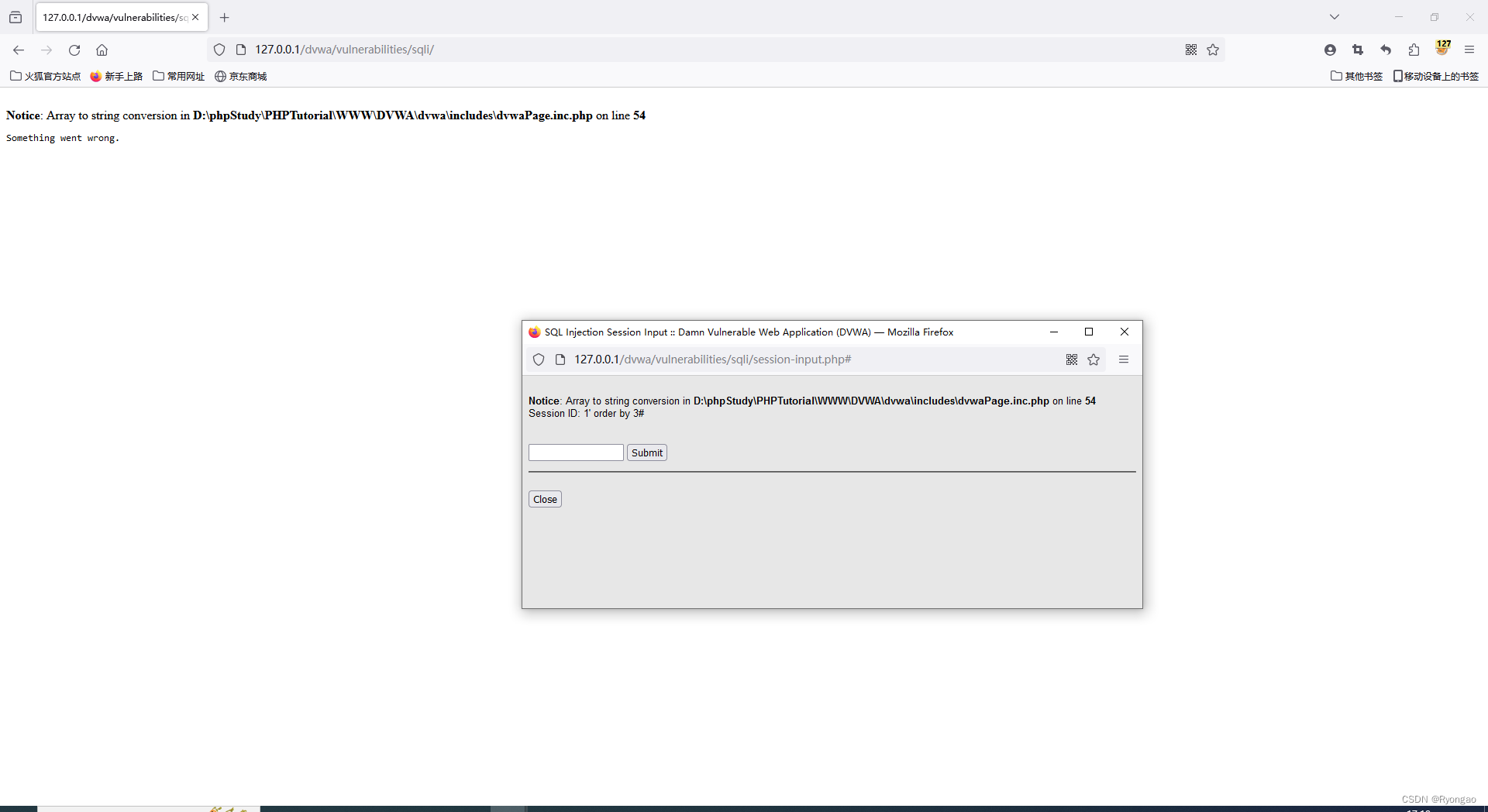1488x812 pixels.
Task: Open the 火狐官方站点 bookmark folder
Action: pyautogui.click(x=46, y=76)
